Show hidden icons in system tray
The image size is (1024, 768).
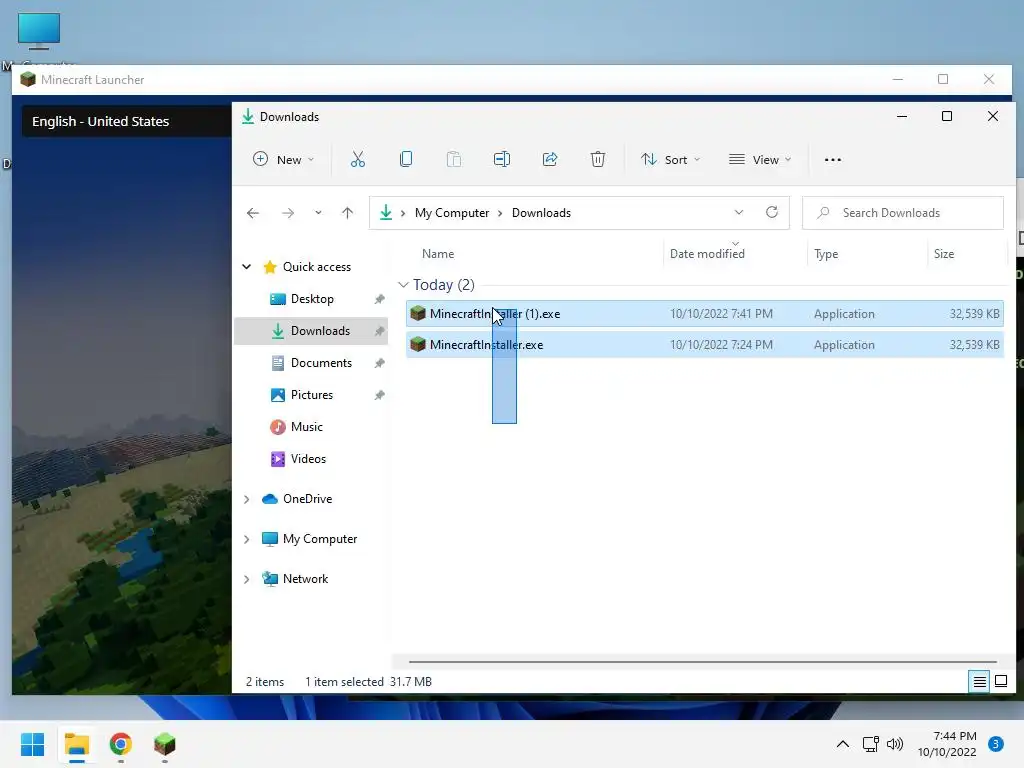[x=843, y=744]
